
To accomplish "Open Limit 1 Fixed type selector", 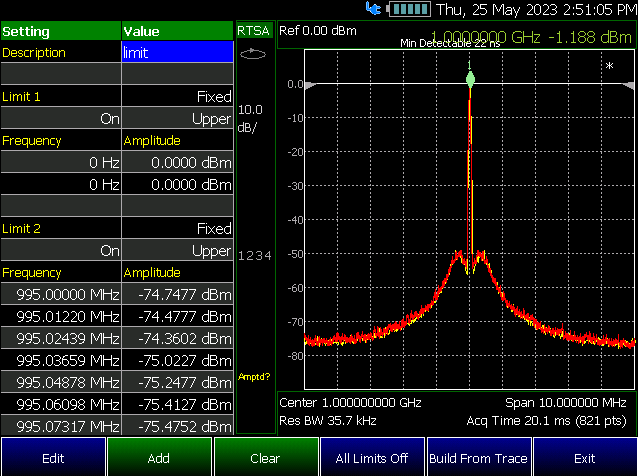I will 177,96.
